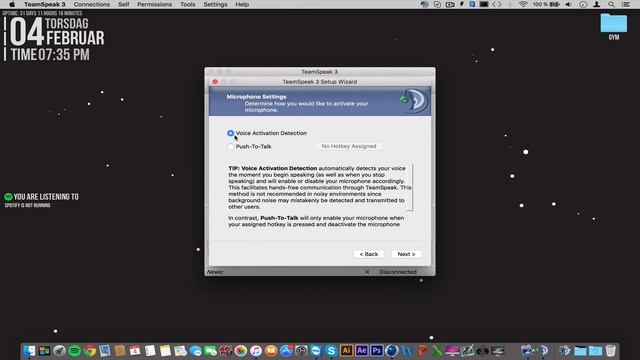The height and width of the screenshot is (360, 640).
Task: Open Launchpad rocket icon in dock
Action: pos(60,351)
